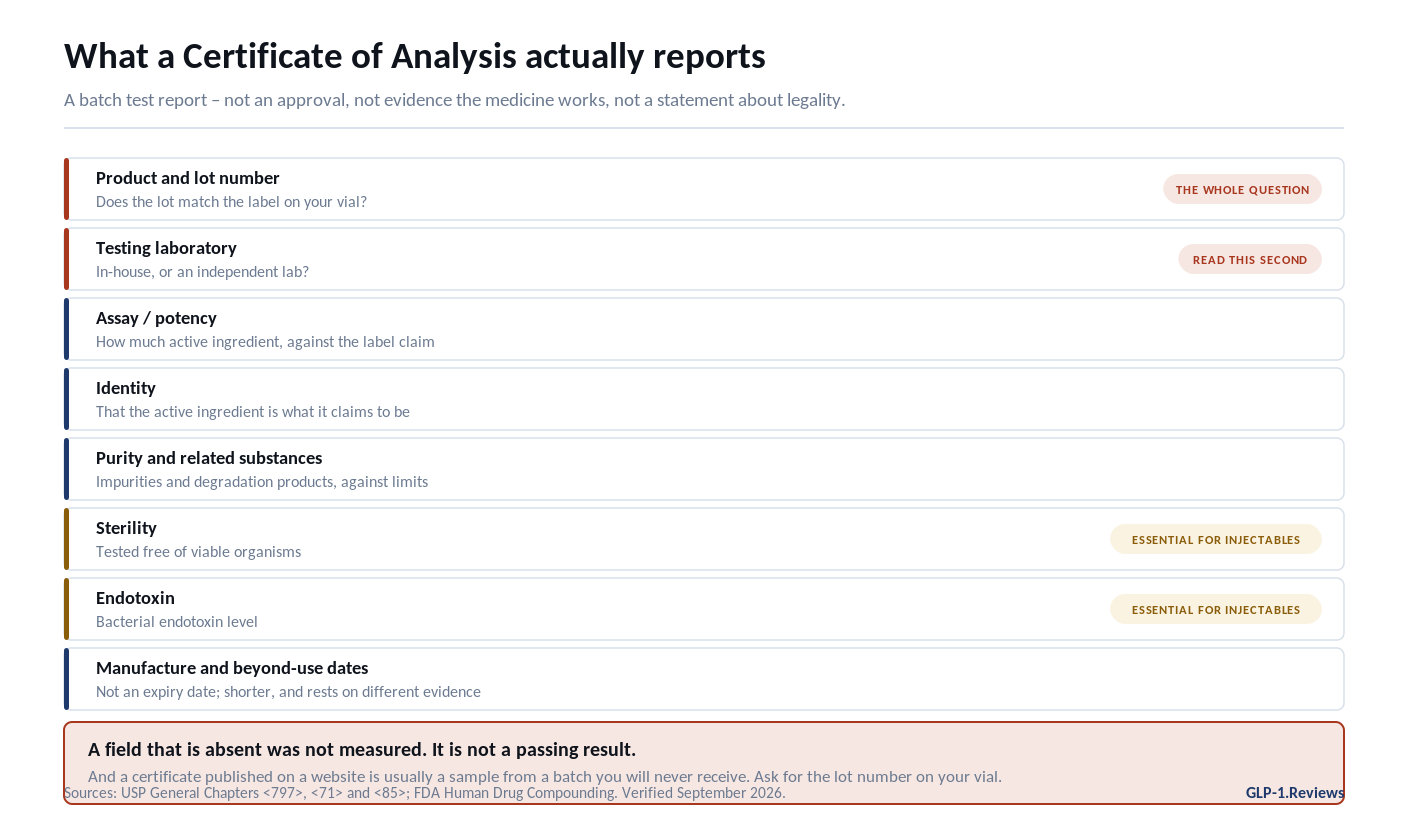Open the 'Testing laboratory' row
Viewport: 1408px width, 820px height.
(704, 259)
